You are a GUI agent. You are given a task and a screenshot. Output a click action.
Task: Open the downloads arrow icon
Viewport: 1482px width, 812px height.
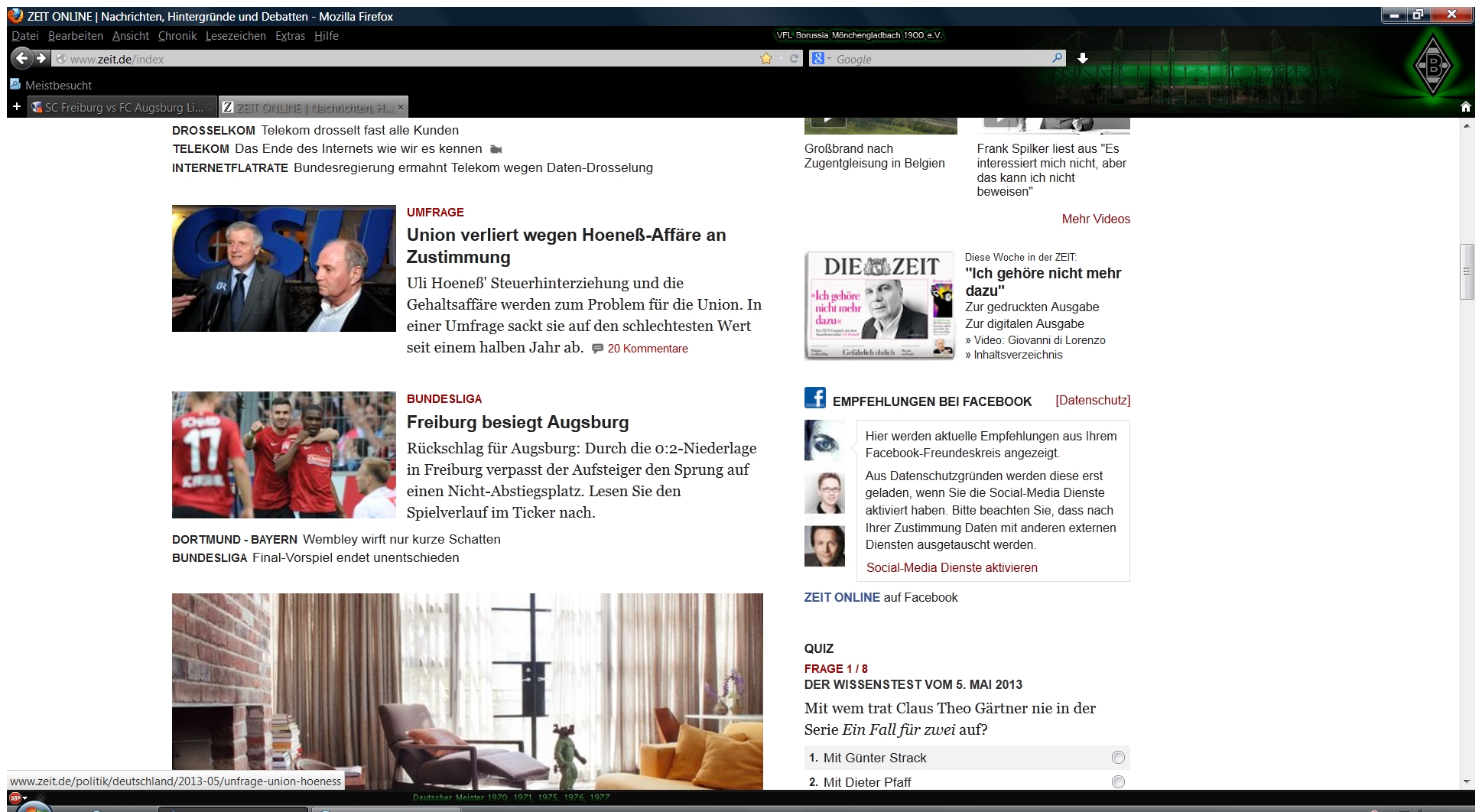(1083, 58)
